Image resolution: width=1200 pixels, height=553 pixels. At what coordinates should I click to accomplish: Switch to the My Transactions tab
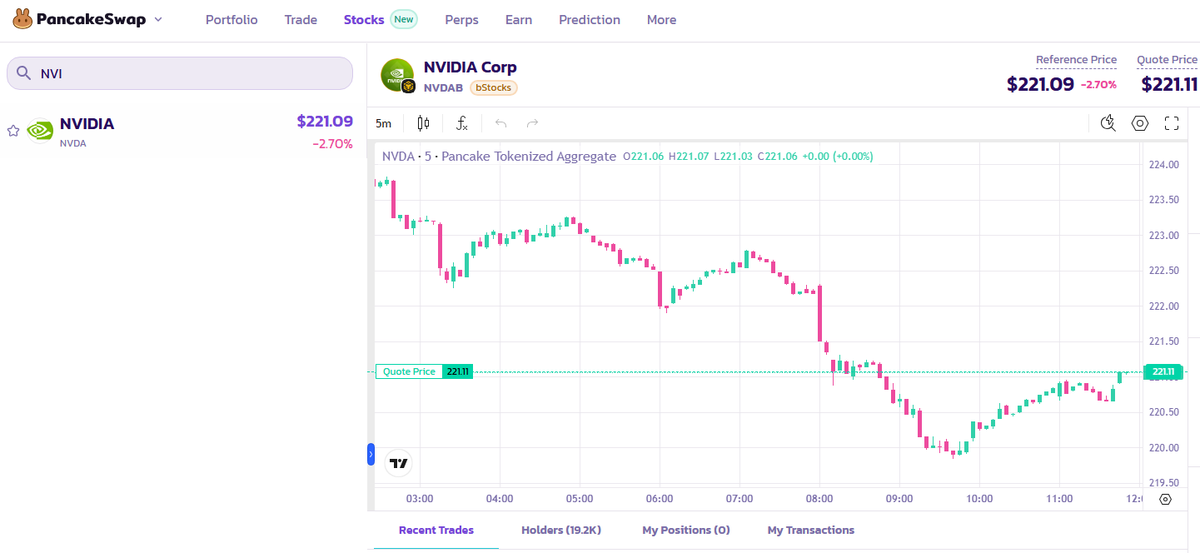pos(811,530)
